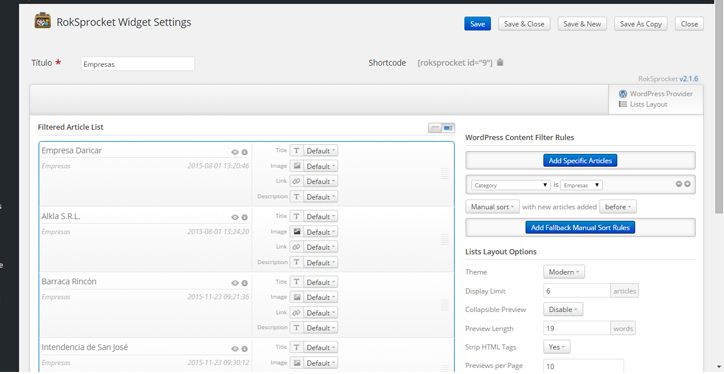Click Link icon for Empresa Daricar
The width and height of the screenshot is (724, 374).
[x=296, y=181]
